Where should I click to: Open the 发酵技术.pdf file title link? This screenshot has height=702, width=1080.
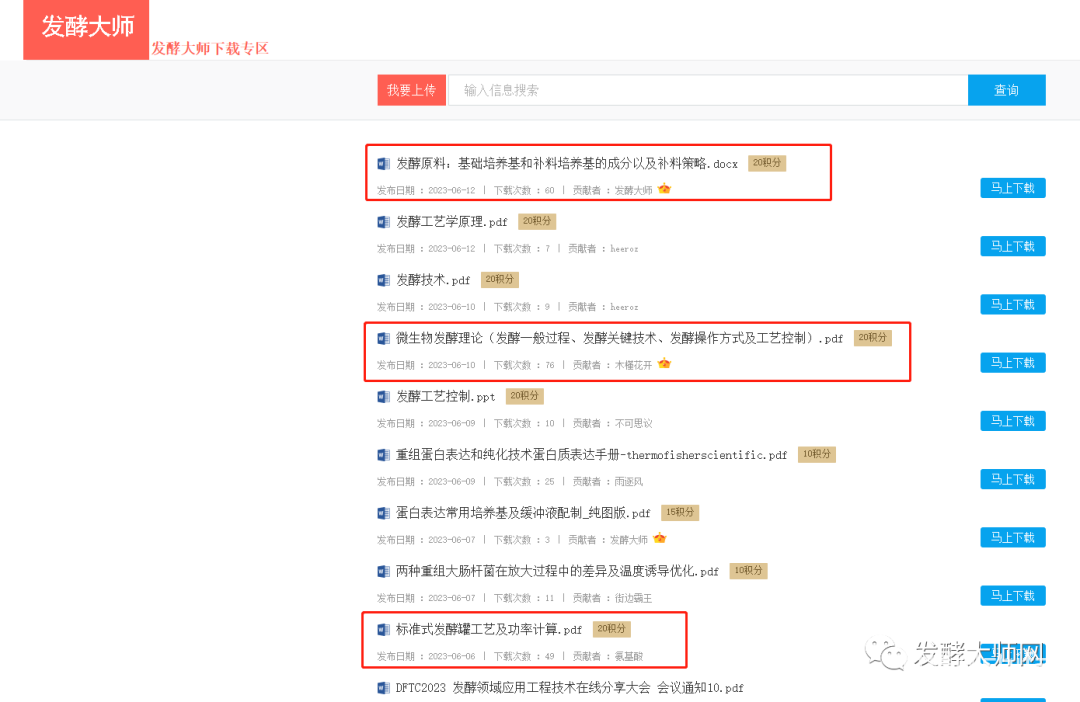(x=433, y=280)
